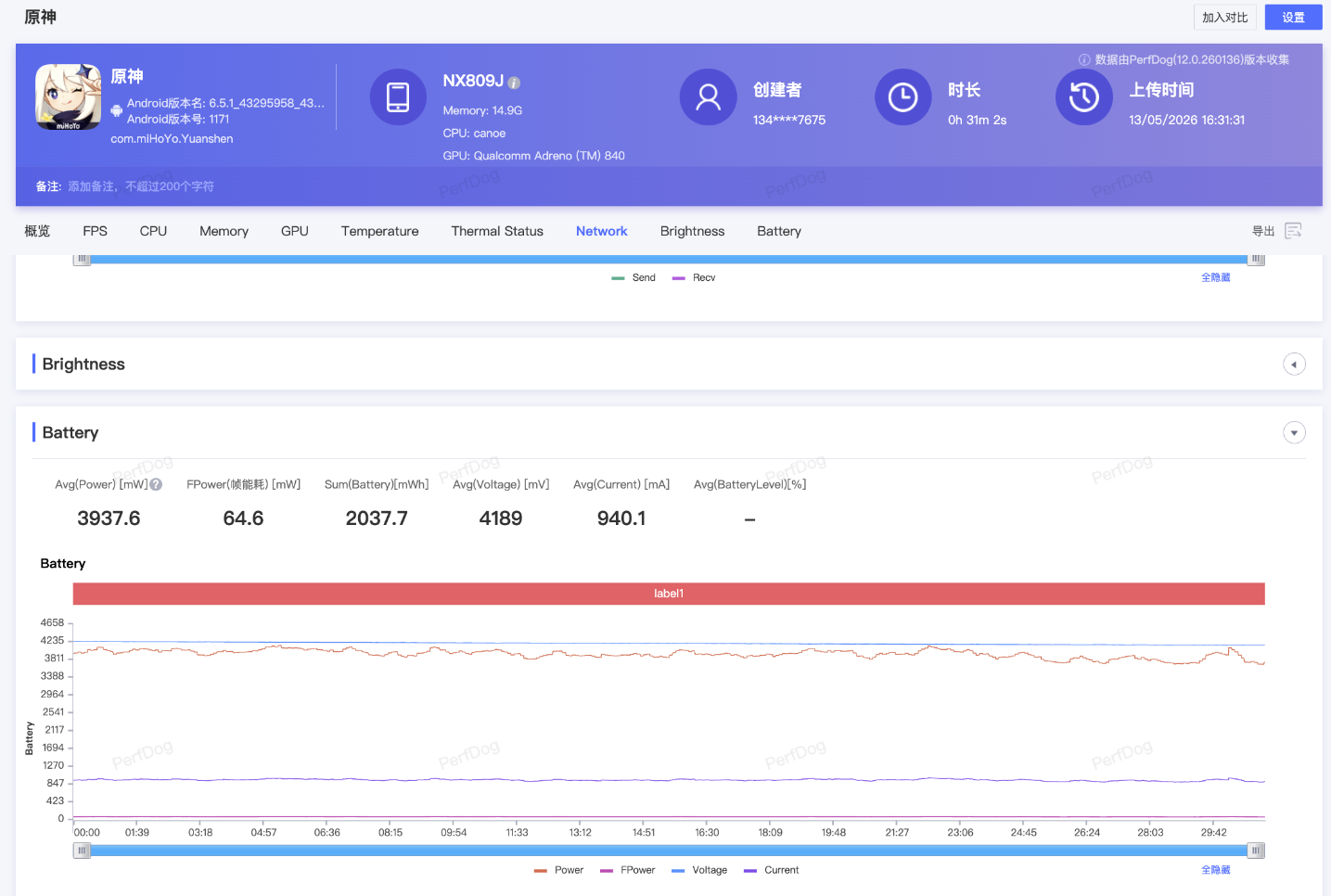The image size is (1331, 896).
Task: Switch to the Temperature tab
Action: click(379, 231)
